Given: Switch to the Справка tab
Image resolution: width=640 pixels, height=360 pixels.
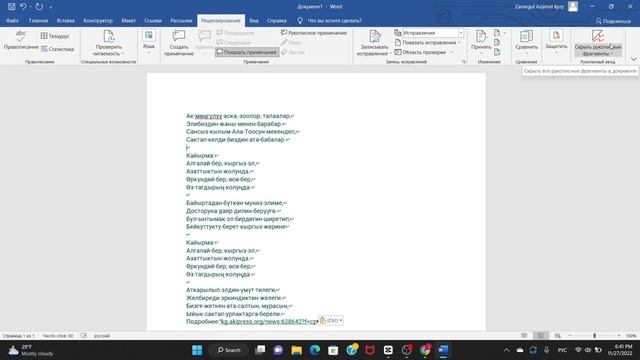Looking at the screenshot, I should point(277,20).
